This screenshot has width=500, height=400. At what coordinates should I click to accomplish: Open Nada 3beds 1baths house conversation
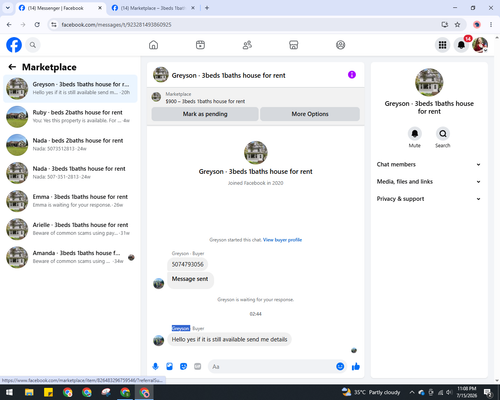pos(70,173)
